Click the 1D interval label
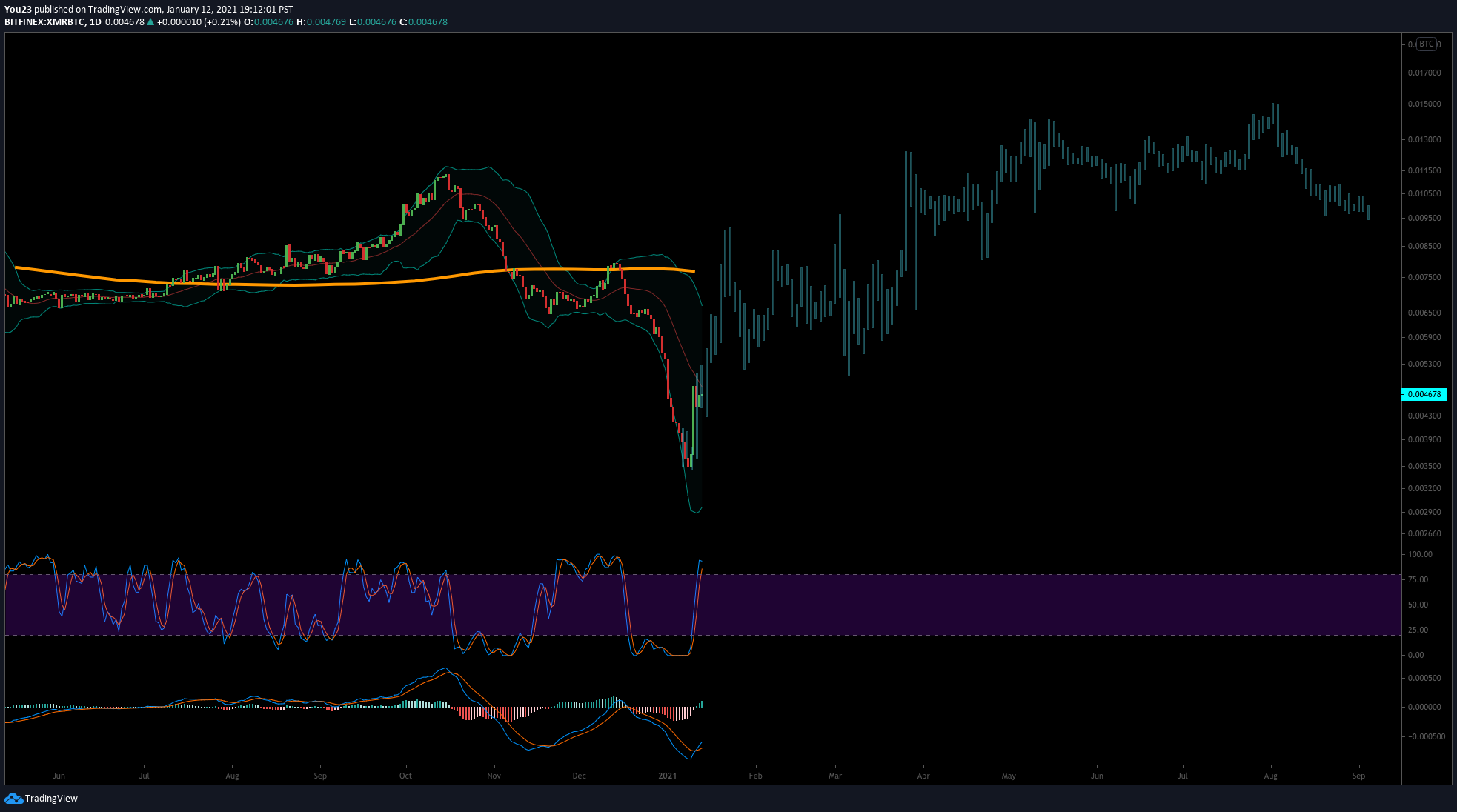 pyautogui.click(x=96, y=22)
